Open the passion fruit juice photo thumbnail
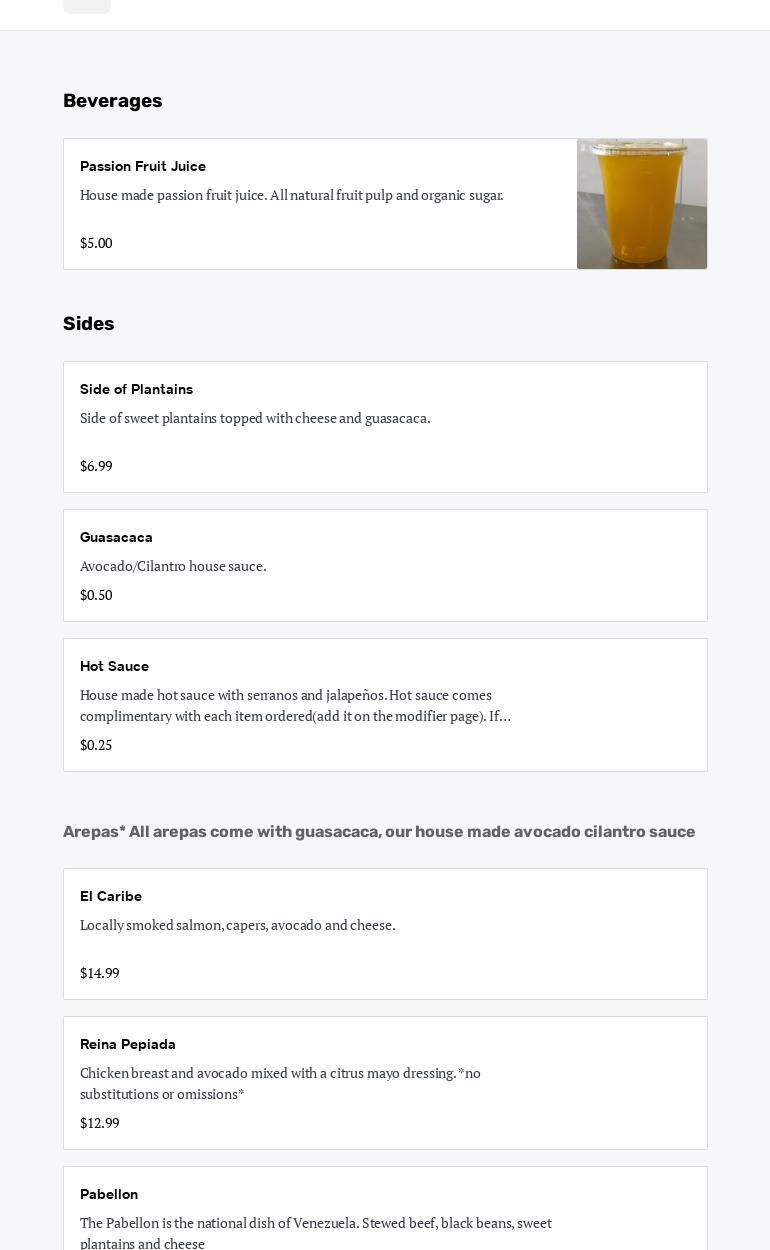The image size is (770, 1250). point(642,204)
